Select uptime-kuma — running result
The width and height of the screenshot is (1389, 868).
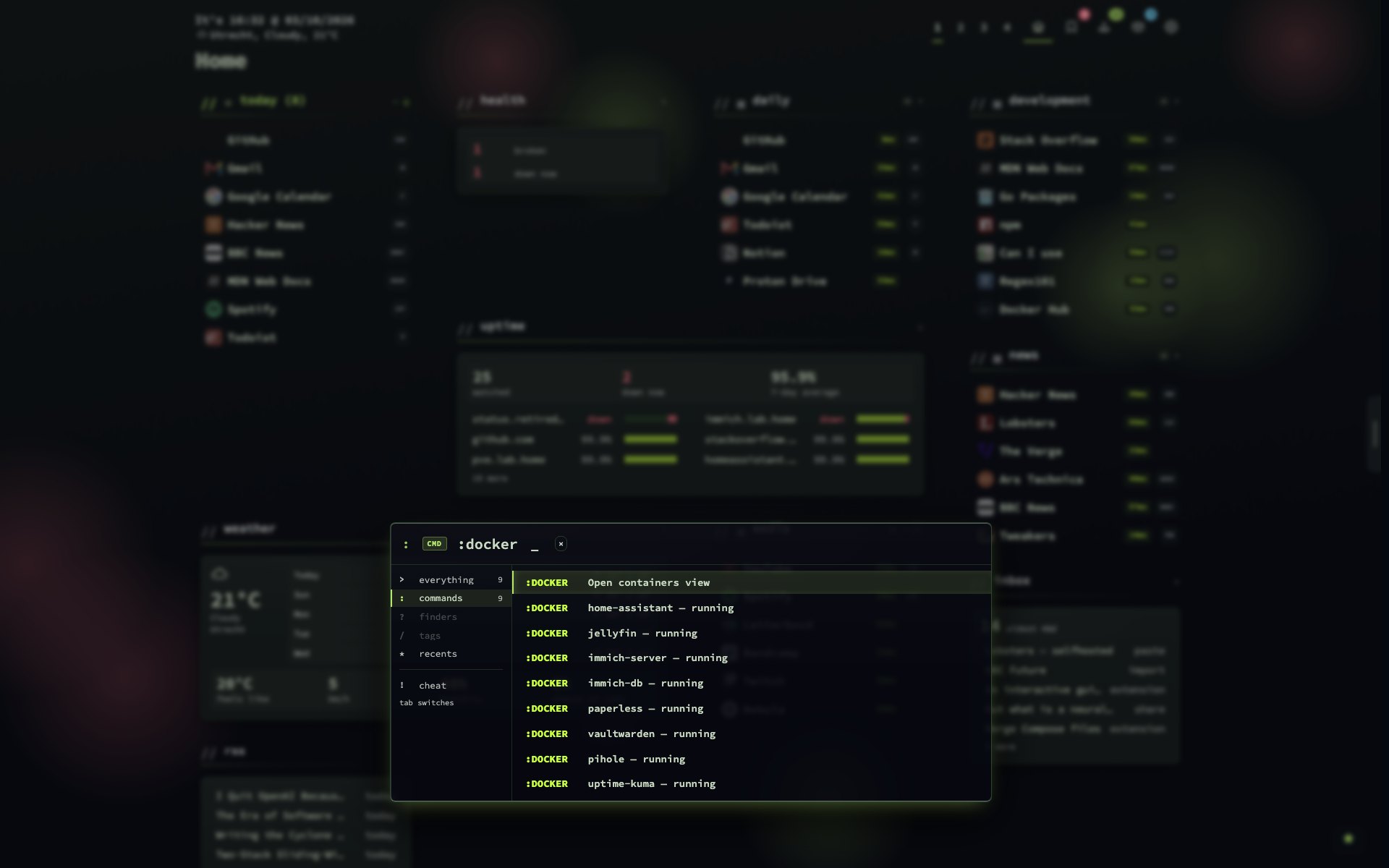point(752,783)
